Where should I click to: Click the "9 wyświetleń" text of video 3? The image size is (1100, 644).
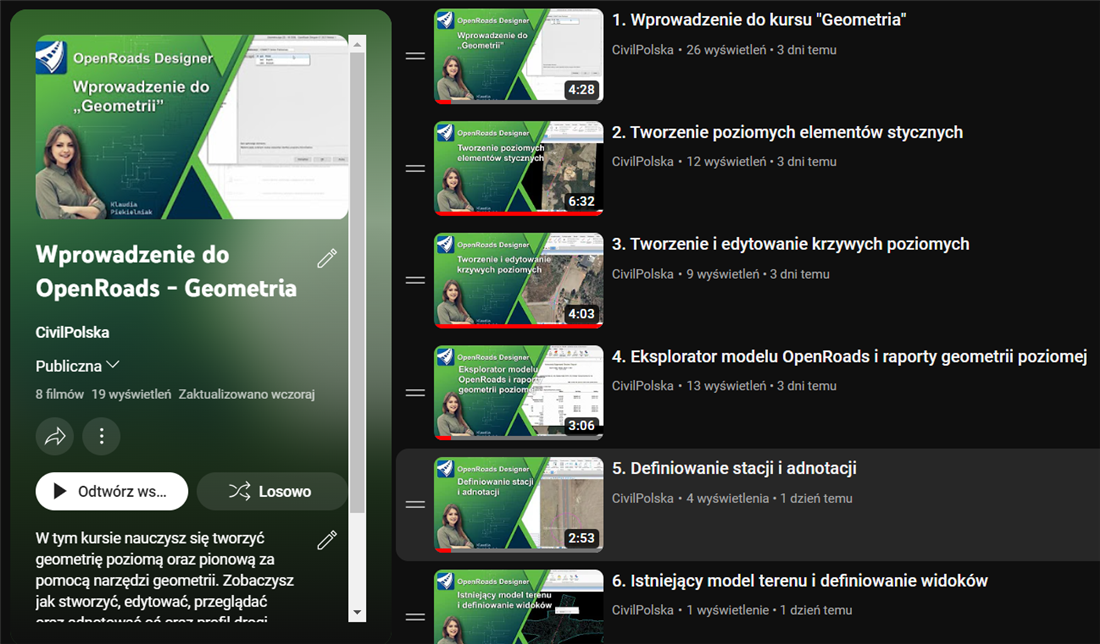[723, 274]
